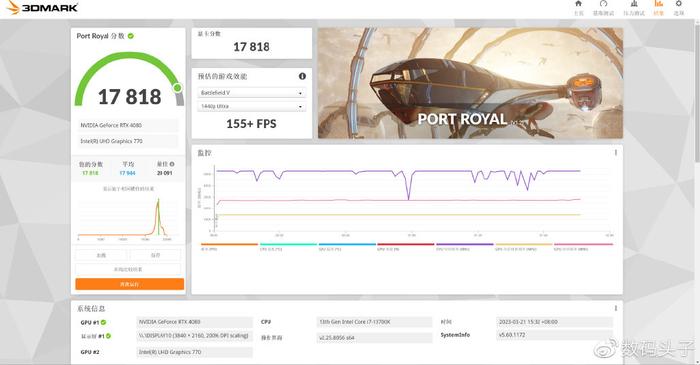Open the three-dot menu in system info panel
The width and height of the screenshot is (700, 365).
[616, 308]
